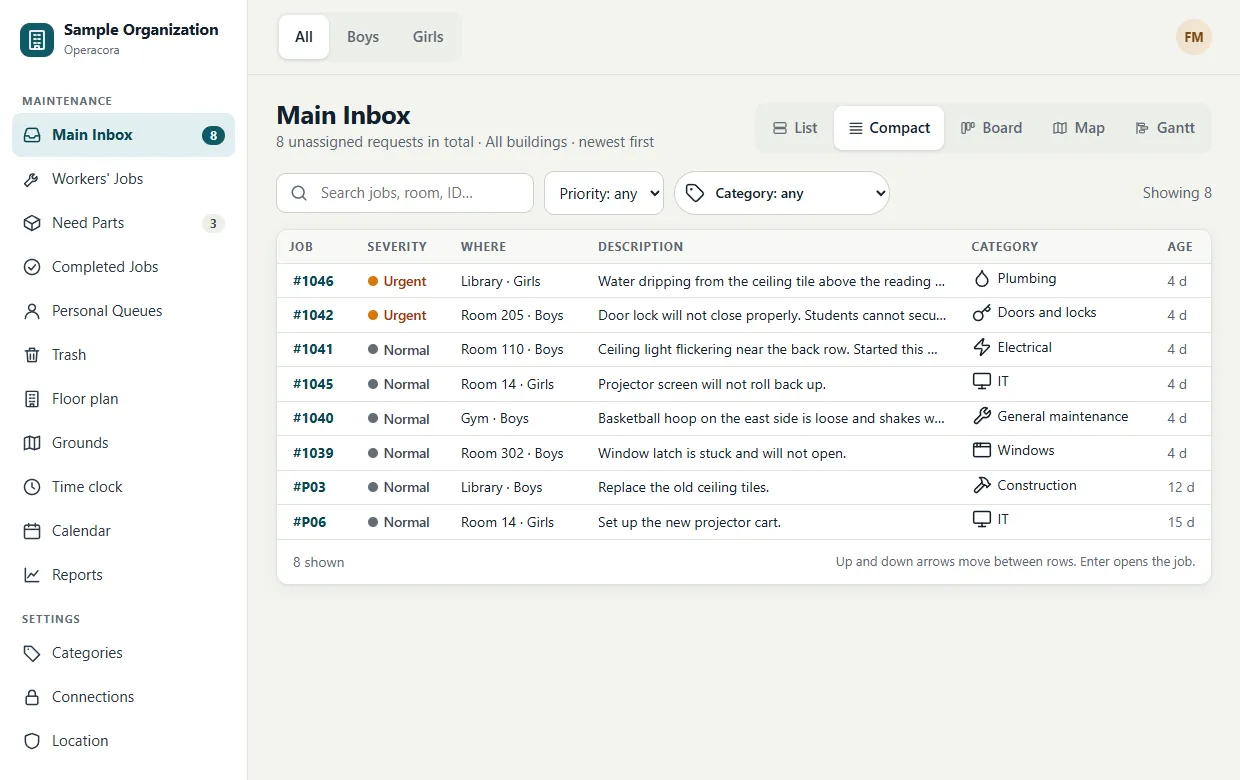Switch to Map view

tap(1079, 128)
